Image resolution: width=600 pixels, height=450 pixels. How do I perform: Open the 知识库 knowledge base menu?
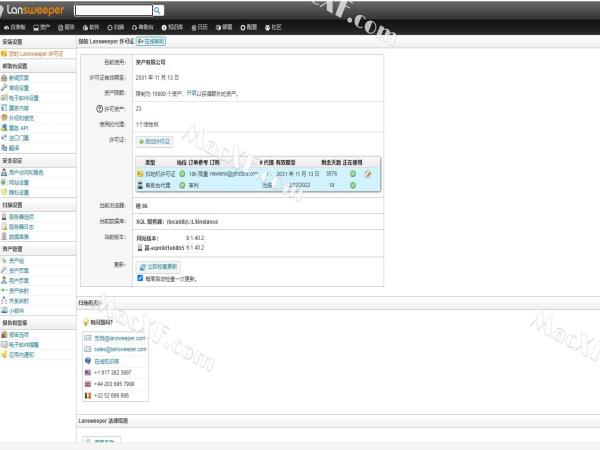pyautogui.click(x=172, y=28)
